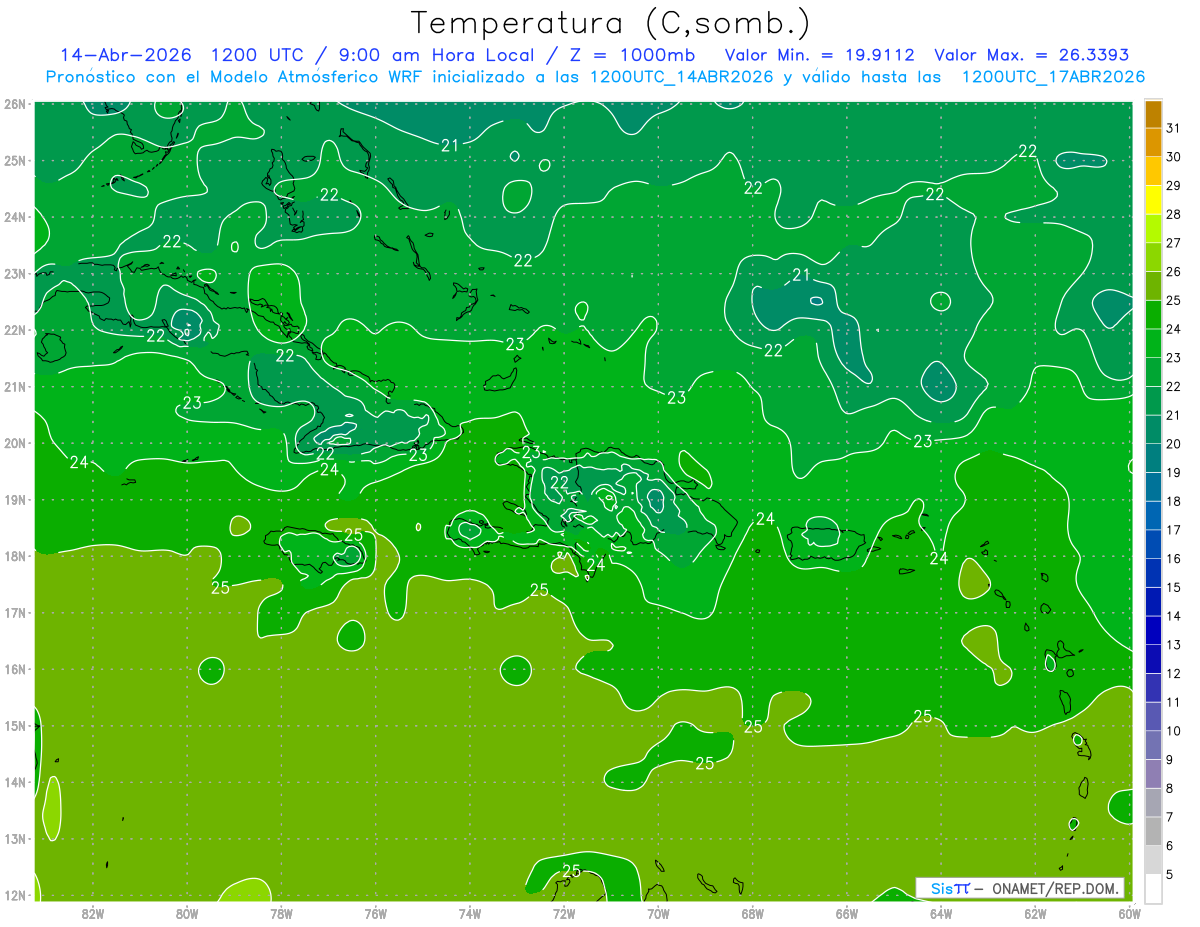The height and width of the screenshot is (927, 1200).
Task: Click the SisTT ONAMET/REP.DOM. logo box
Action: pos(1020,888)
